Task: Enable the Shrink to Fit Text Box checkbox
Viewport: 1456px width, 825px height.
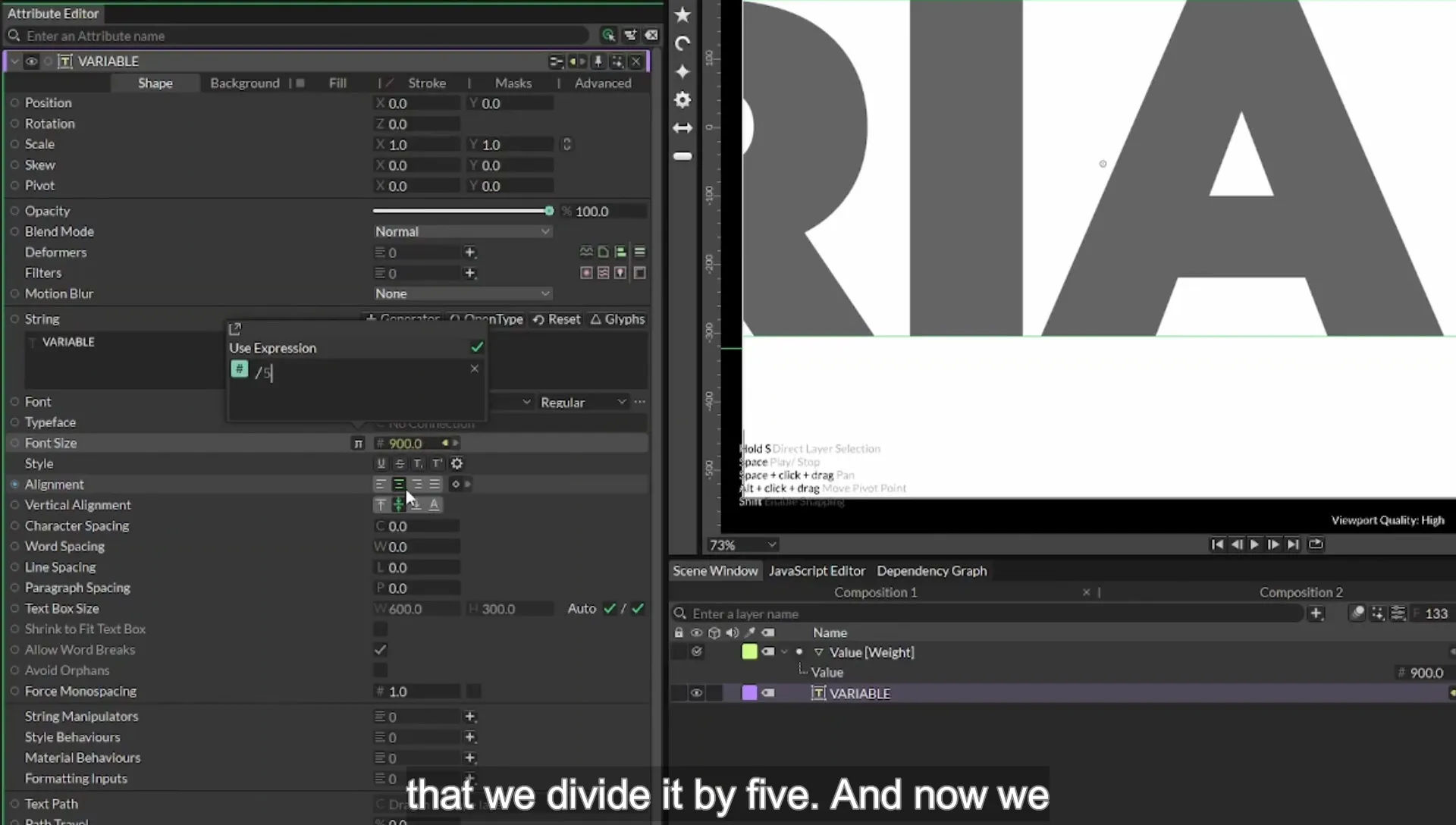Action: point(380,629)
